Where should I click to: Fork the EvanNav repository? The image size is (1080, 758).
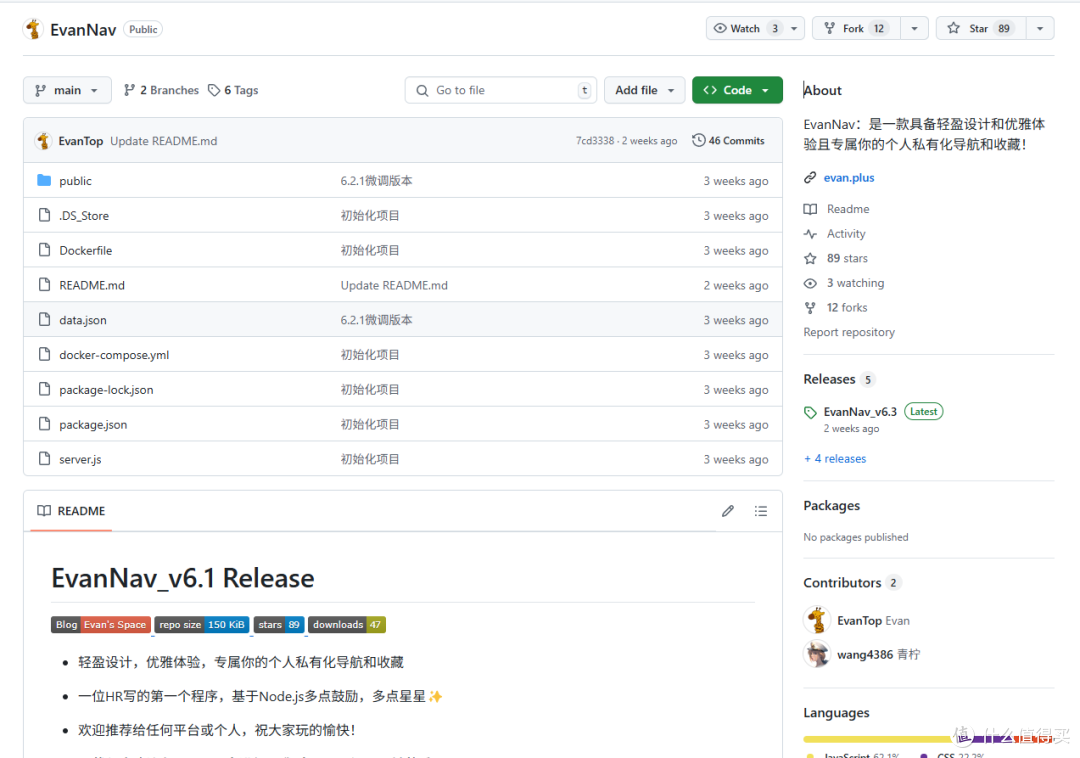click(x=856, y=28)
